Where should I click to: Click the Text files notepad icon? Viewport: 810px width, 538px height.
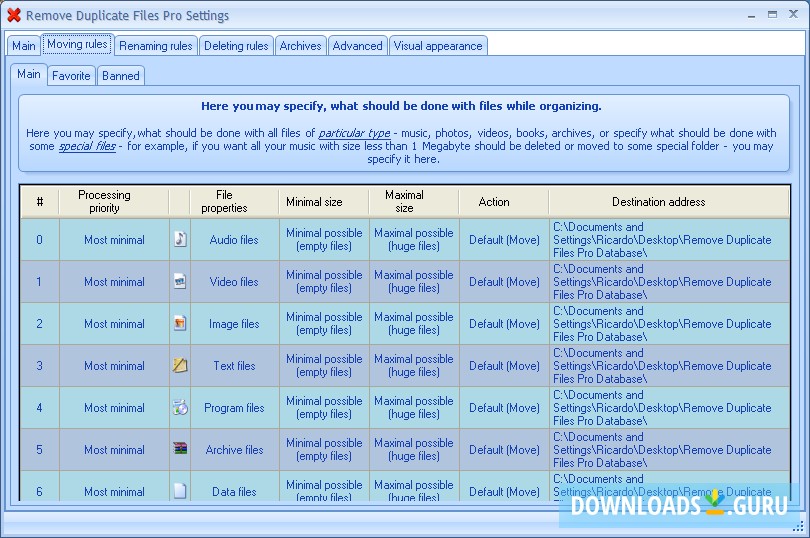[x=180, y=365]
